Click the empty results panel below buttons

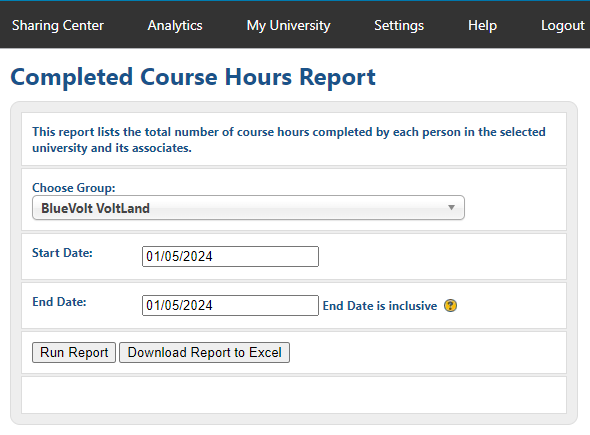(294, 395)
